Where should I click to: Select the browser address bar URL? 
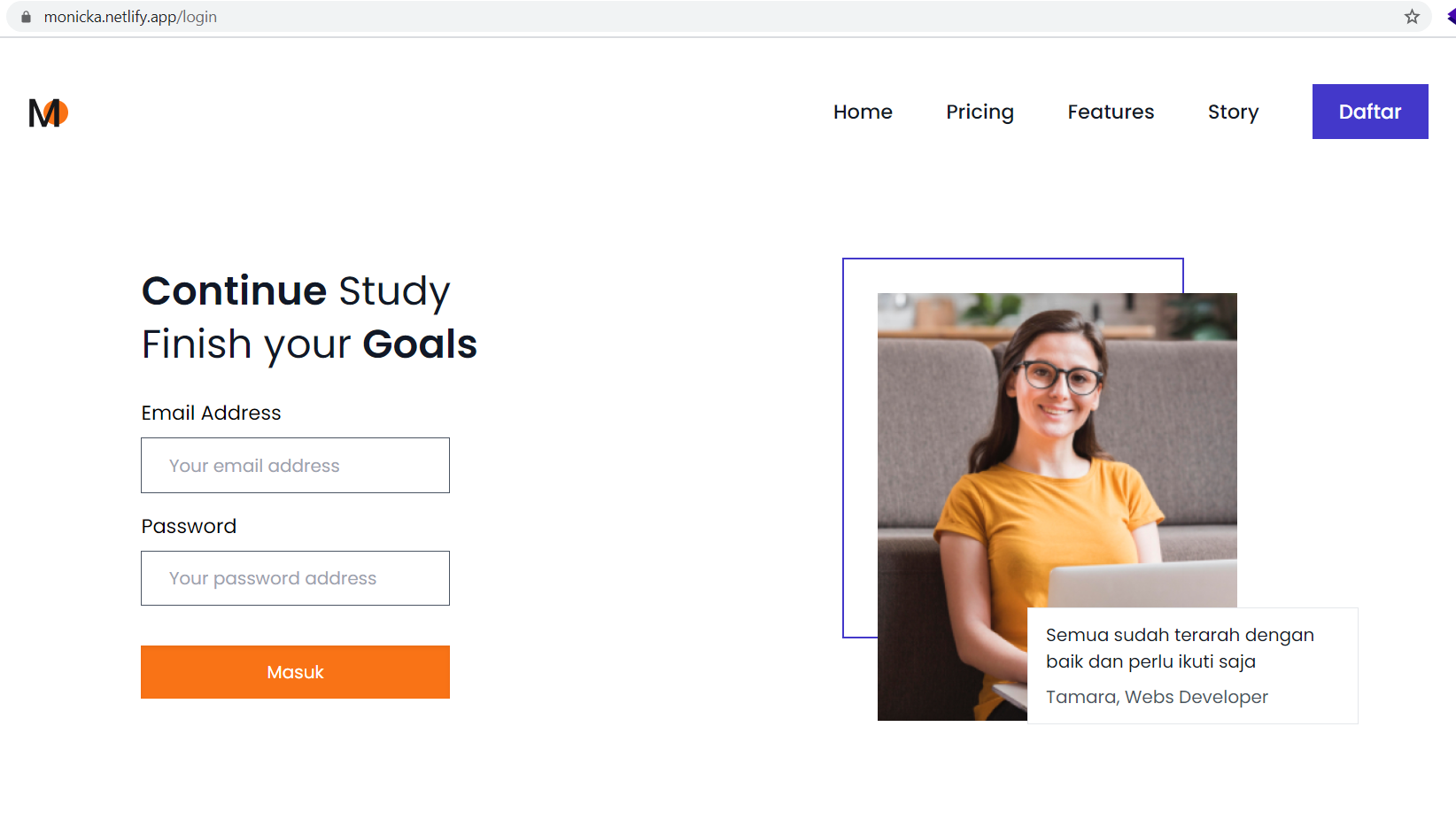[133, 16]
